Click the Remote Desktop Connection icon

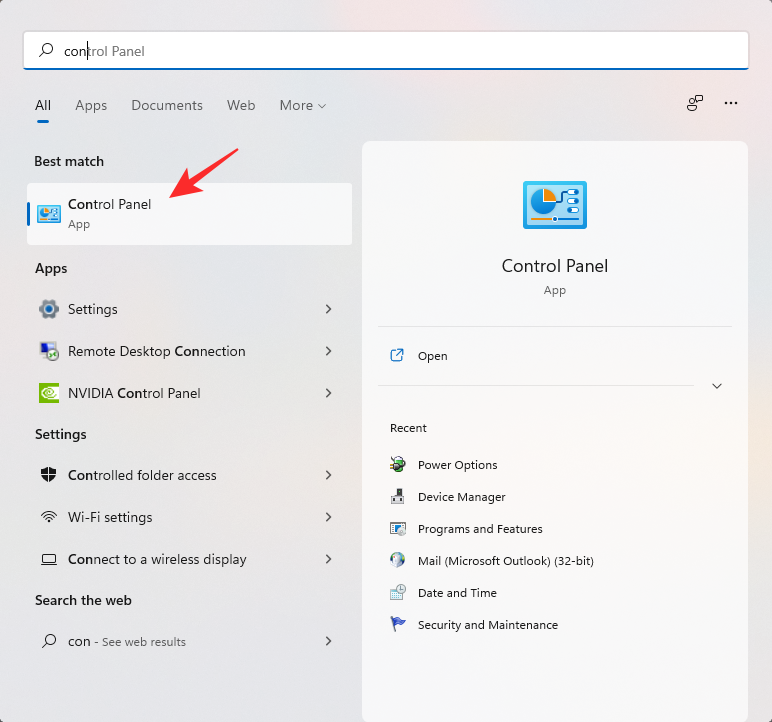point(49,351)
